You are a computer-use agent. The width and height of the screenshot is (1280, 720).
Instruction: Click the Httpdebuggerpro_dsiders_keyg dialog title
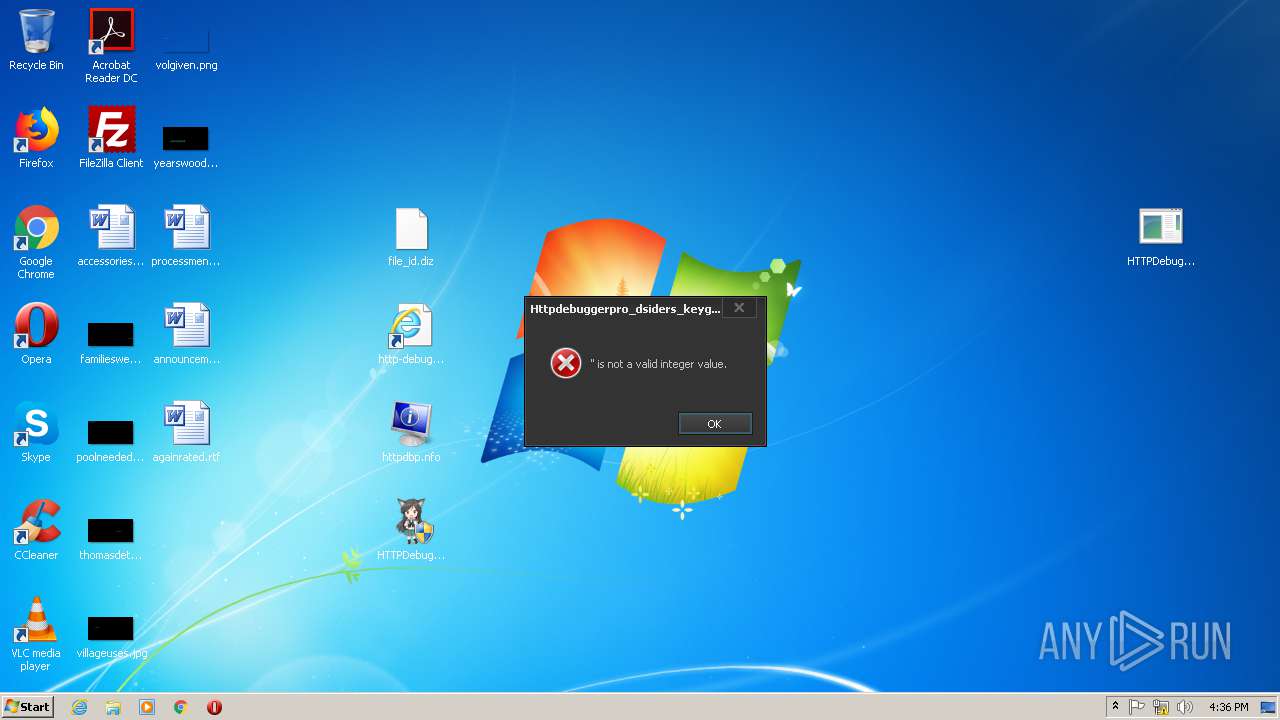(x=625, y=309)
